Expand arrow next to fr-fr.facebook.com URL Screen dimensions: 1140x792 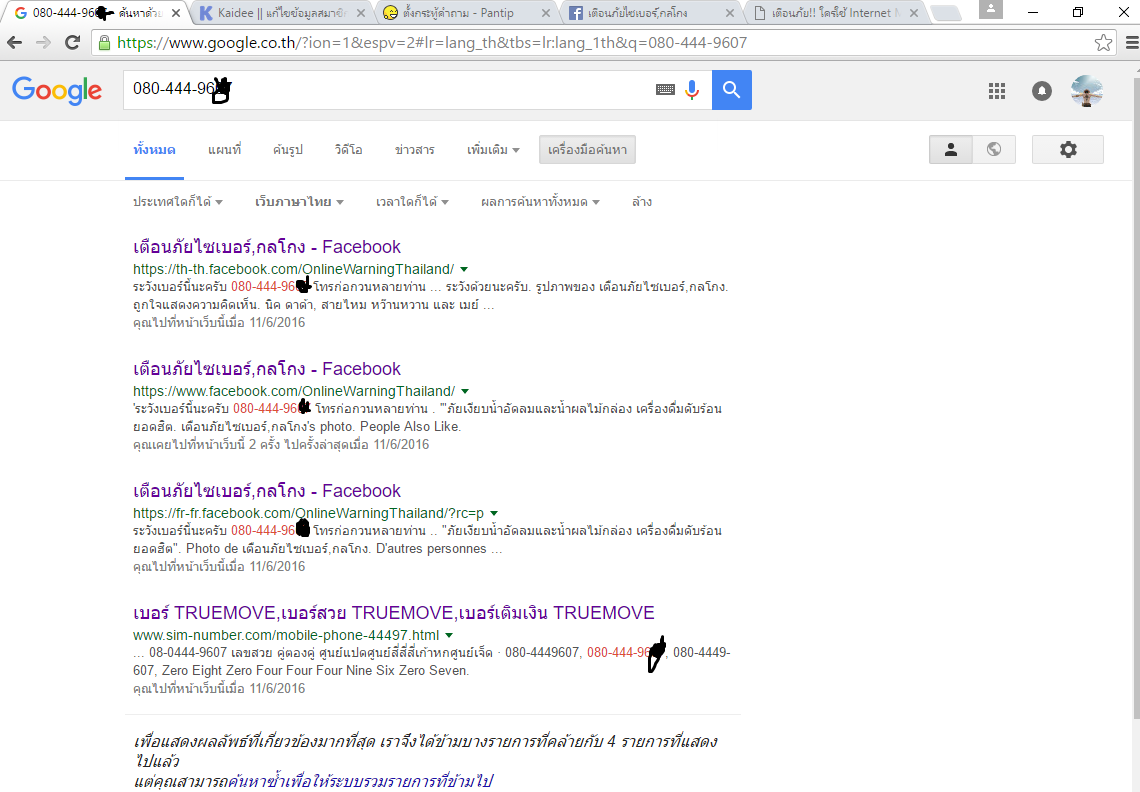pyautogui.click(x=494, y=513)
